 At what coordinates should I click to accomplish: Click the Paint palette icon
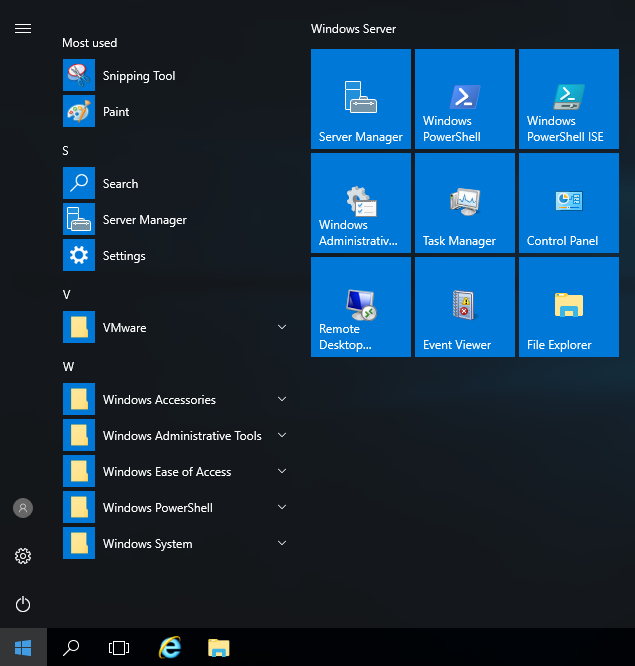(x=79, y=111)
